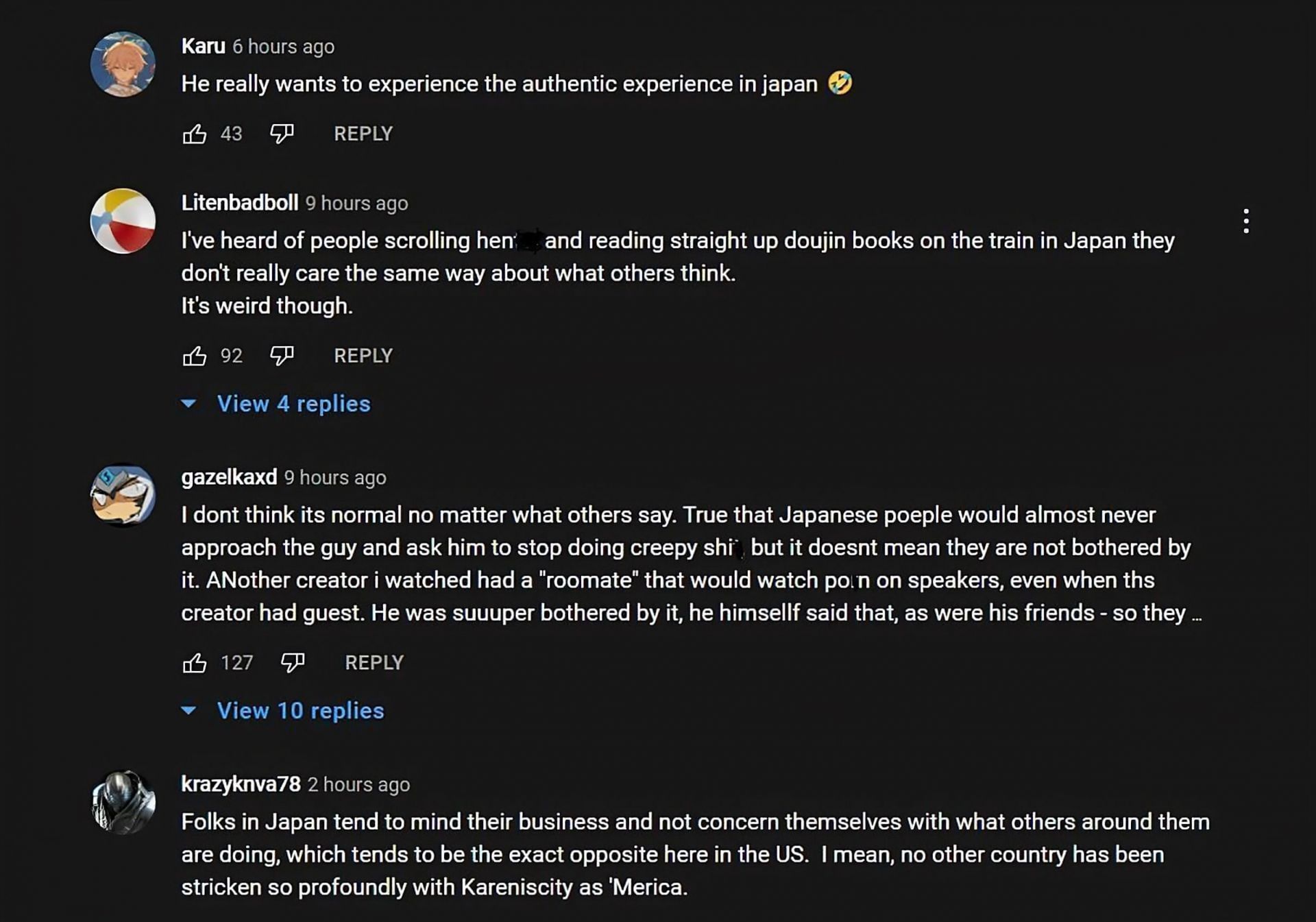Visit the Litenbadboll channel via username
This screenshot has width=1316, height=922.
(239, 203)
